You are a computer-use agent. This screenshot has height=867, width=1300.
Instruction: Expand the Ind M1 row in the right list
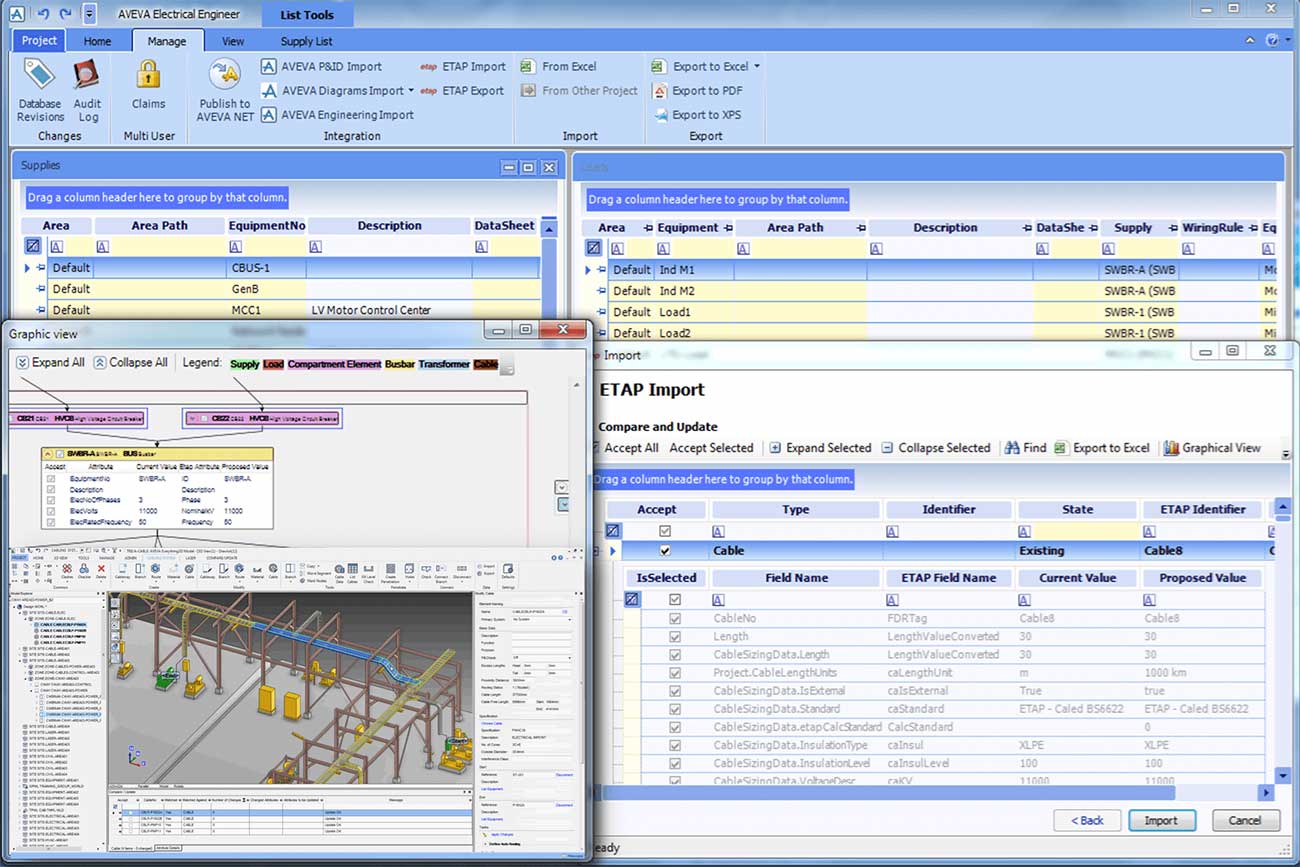(589, 270)
